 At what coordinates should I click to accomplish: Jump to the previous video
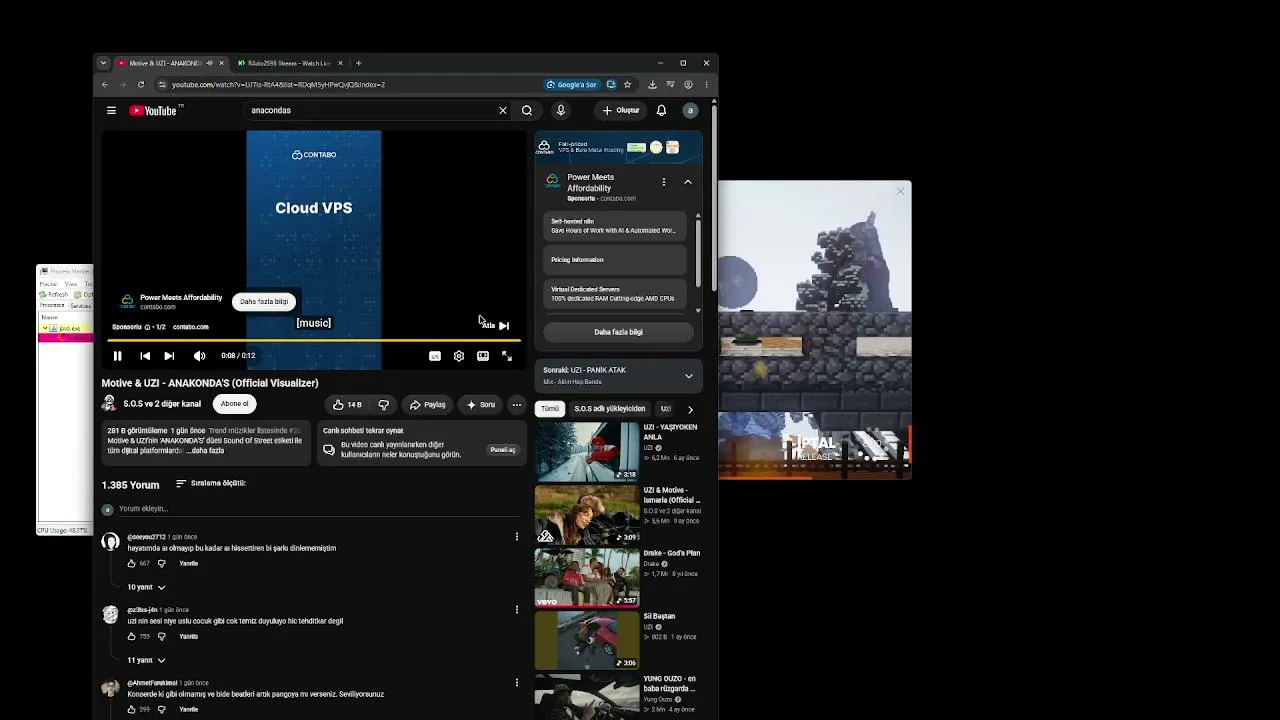tap(145, 356)
